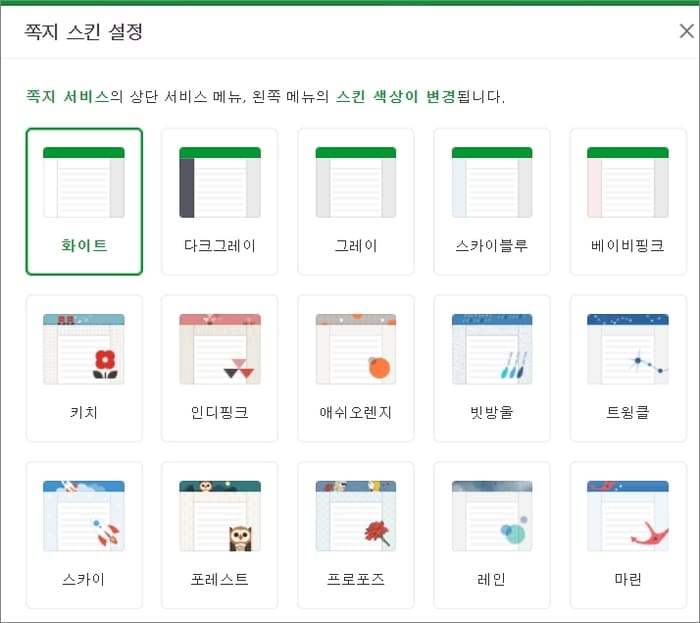Choose the 베이비핑크 skin option
The height and width of the screenshot is (623, 700).
628,182
